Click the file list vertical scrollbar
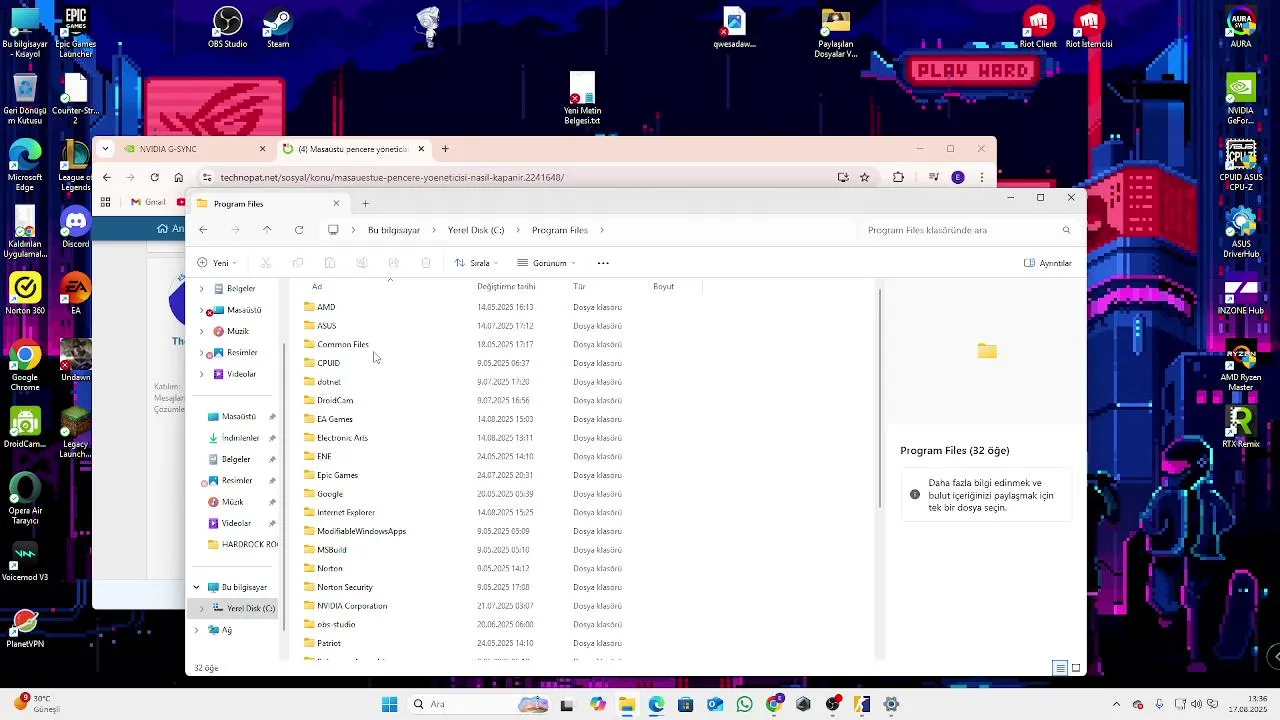This screenshot has width=1280, height=720. [x=880, y=400]
